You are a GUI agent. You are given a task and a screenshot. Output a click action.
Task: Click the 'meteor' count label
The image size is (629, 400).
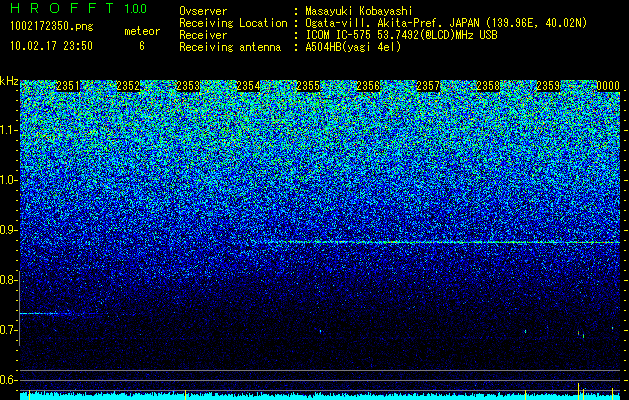click(142, 31)
